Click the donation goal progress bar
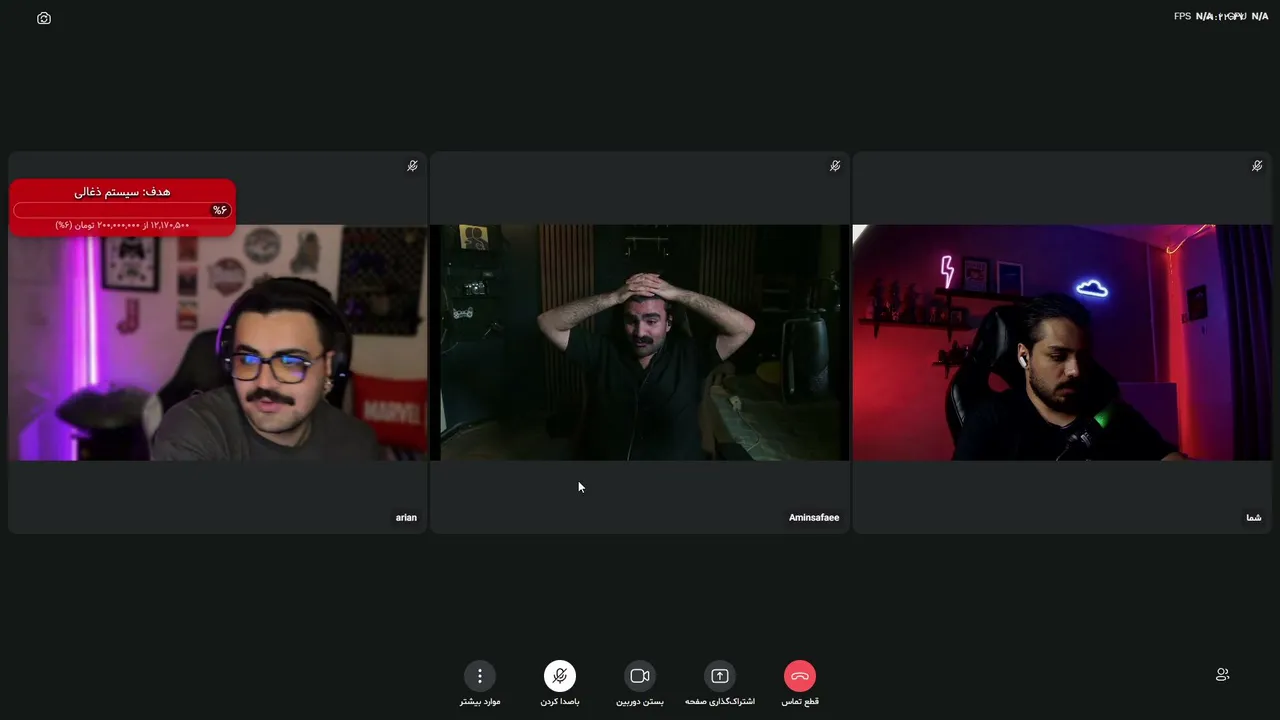This screenshot has width=1280, height=720. (x=122, y=210)
